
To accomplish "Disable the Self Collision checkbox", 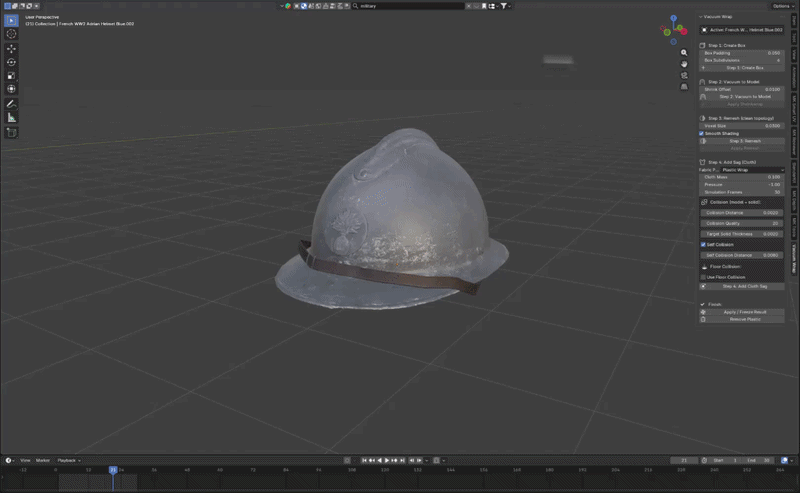I will click(x=703, y=244).
